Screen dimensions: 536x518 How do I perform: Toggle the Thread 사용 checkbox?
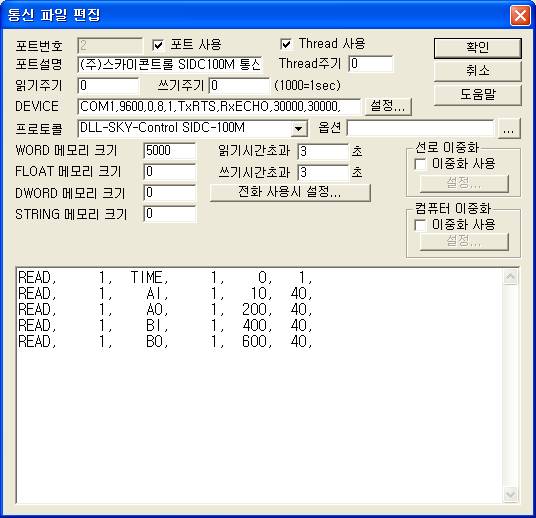(286, 44)
